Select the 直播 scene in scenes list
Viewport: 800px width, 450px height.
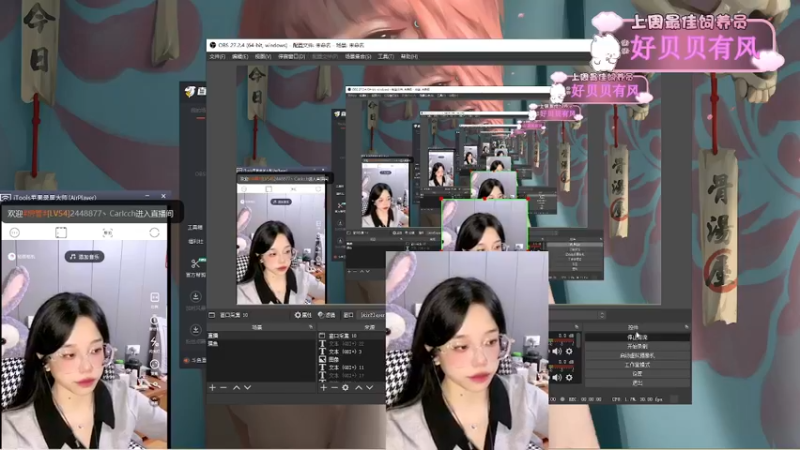pos(261,336)
